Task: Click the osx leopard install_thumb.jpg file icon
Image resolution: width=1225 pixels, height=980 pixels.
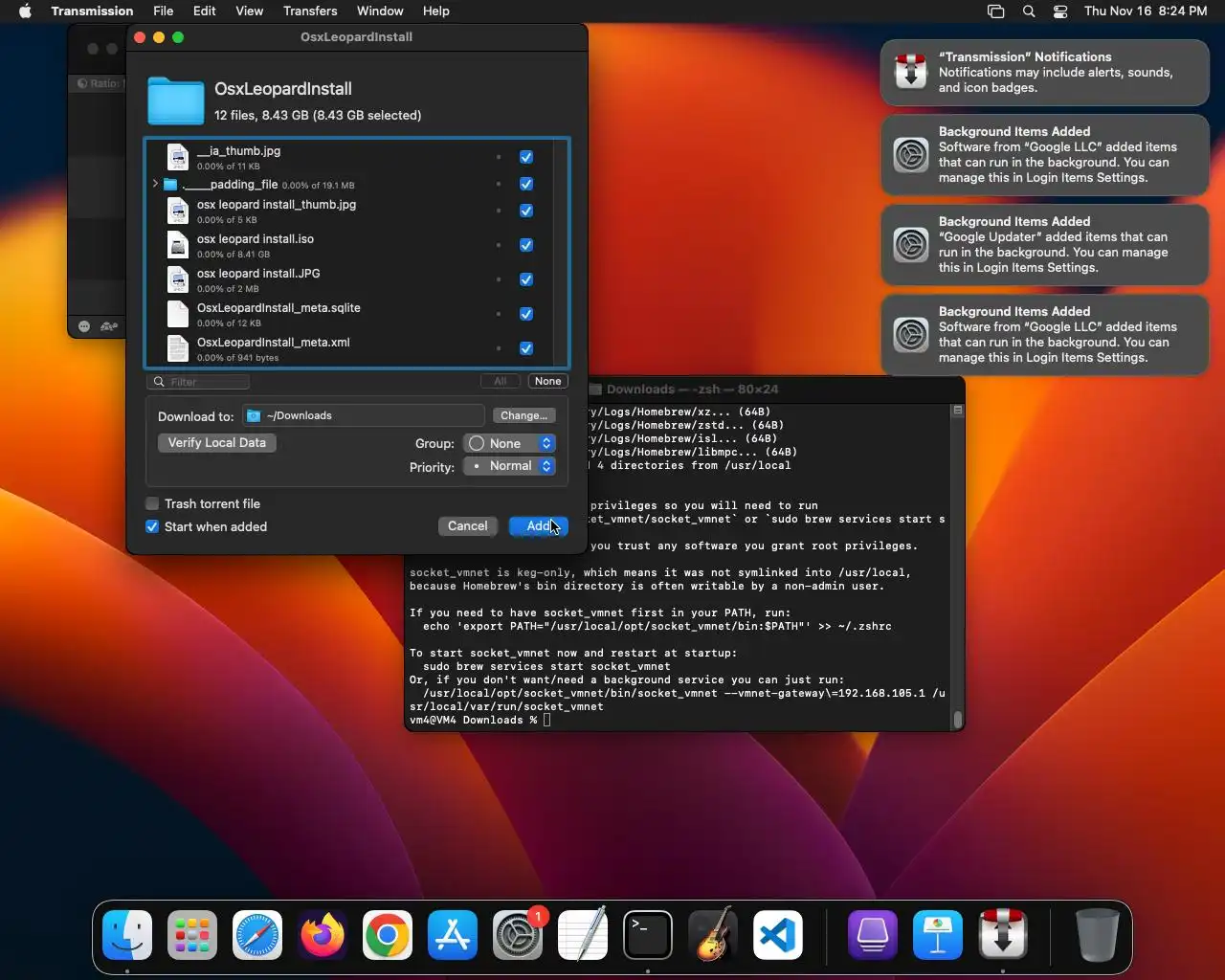Action: 178,211
